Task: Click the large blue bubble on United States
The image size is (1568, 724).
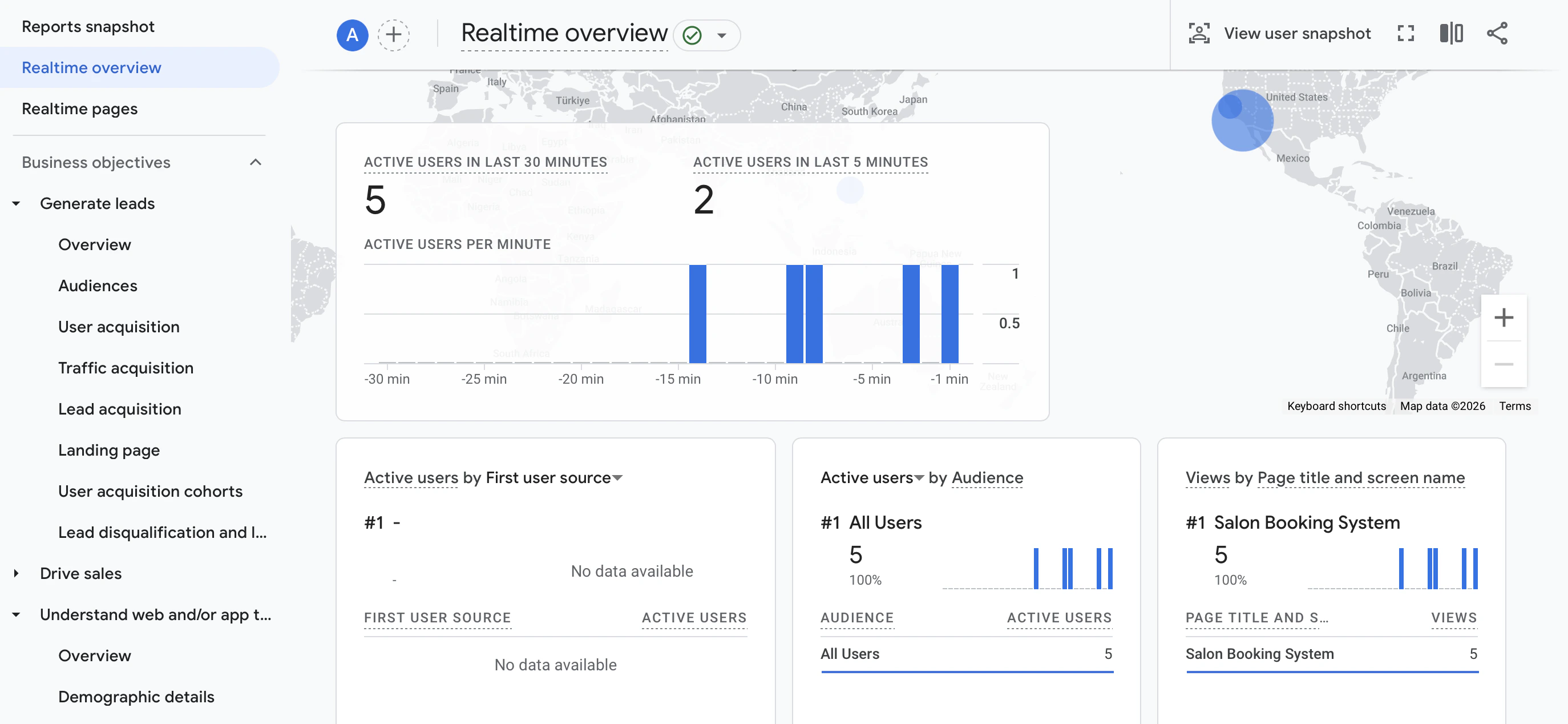Action: click(x=1242, y=120)
